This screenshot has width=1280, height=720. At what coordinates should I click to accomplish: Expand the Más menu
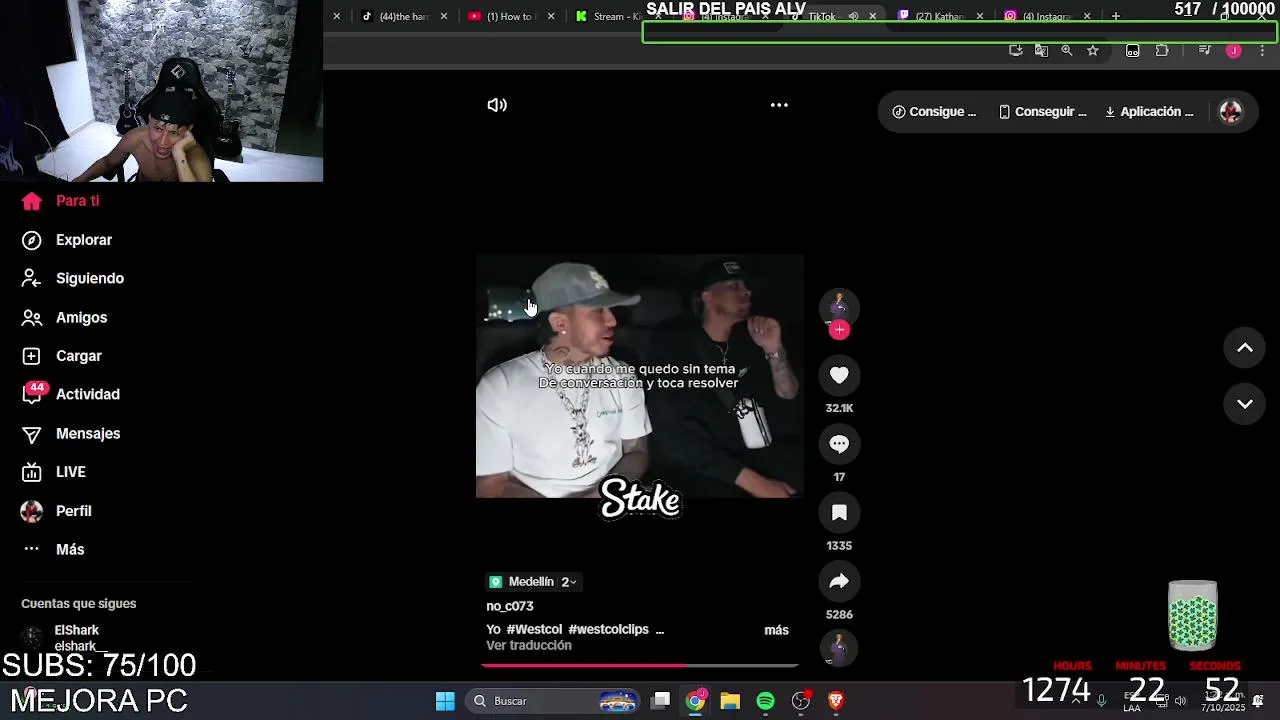click(53, 549)
